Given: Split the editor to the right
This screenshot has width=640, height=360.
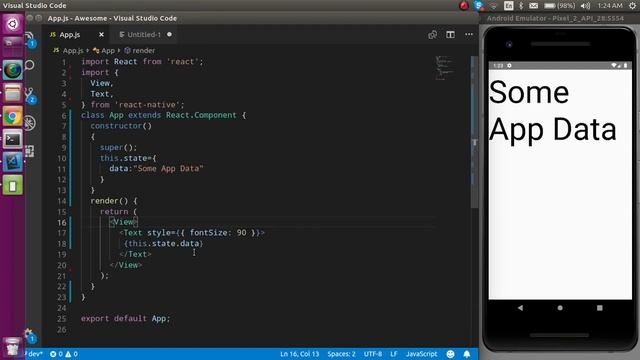Looking at the screenshot, I should tap(450, 35).
